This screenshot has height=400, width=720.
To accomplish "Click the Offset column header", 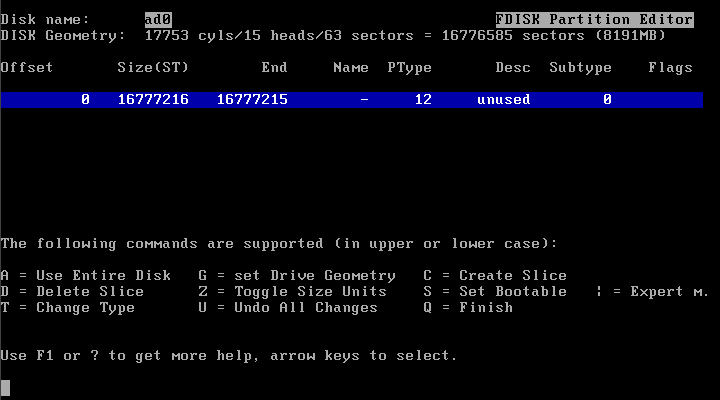I will pos(27,68).
